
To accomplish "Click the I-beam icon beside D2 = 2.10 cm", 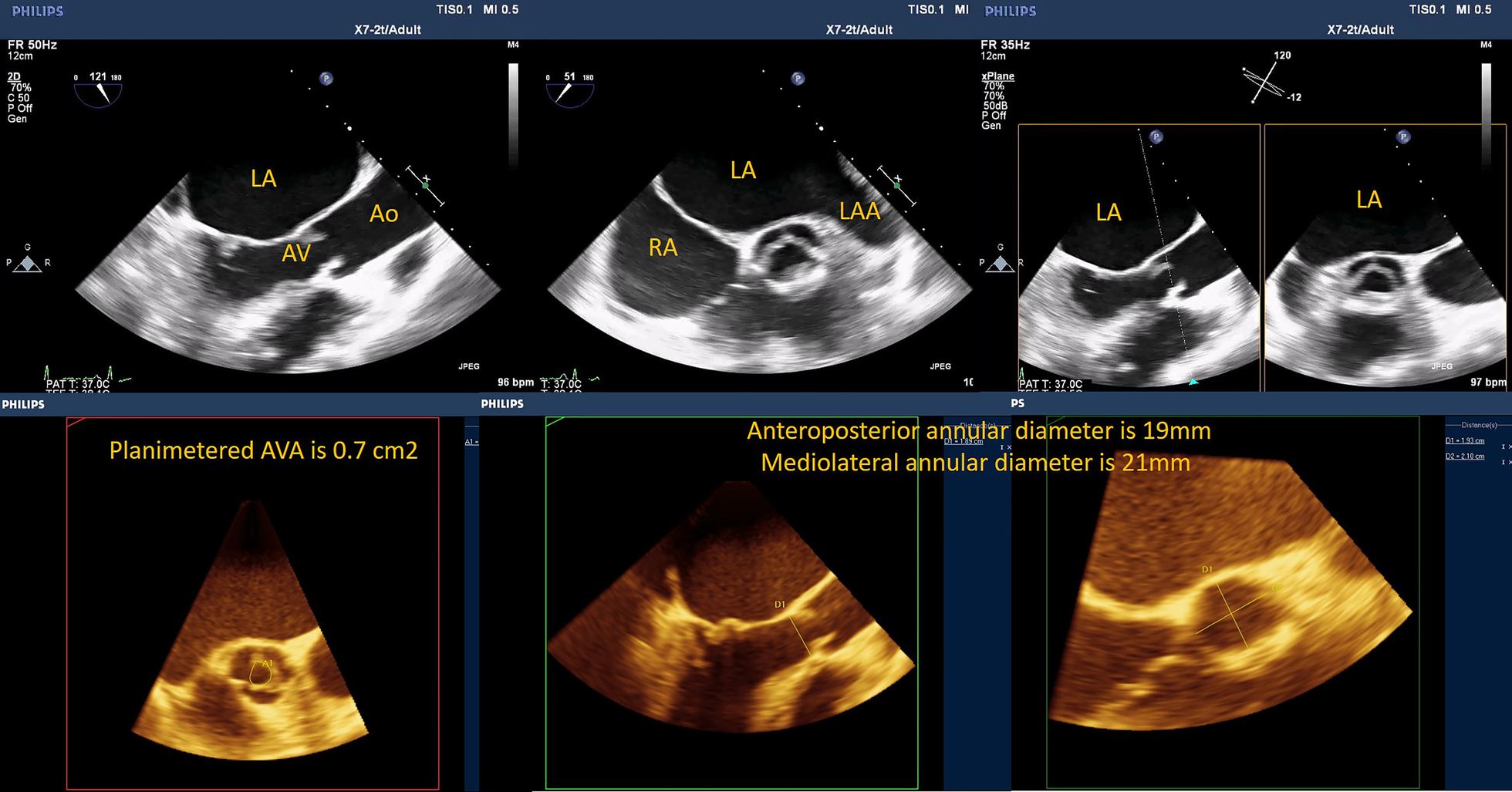I will pyautogui.click(x=1503, y=462).
